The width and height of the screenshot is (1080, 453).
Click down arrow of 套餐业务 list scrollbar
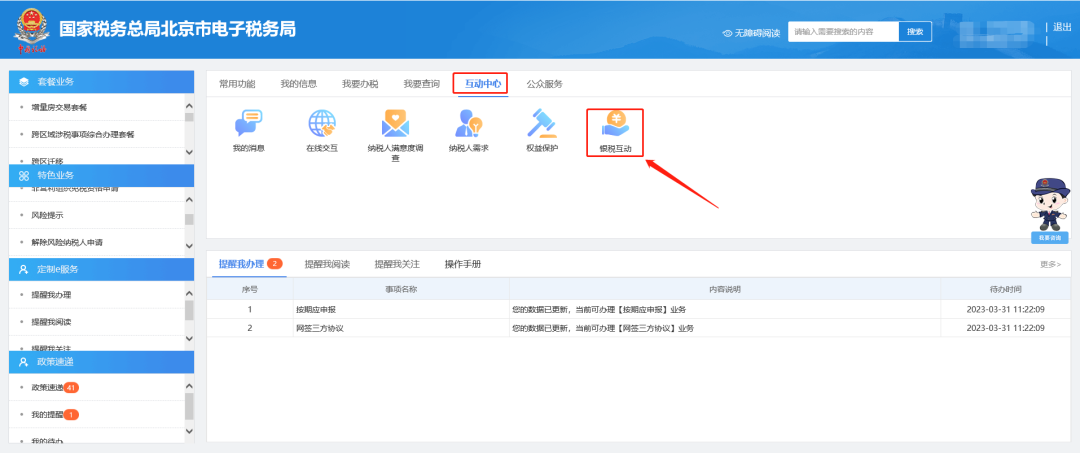189,151
